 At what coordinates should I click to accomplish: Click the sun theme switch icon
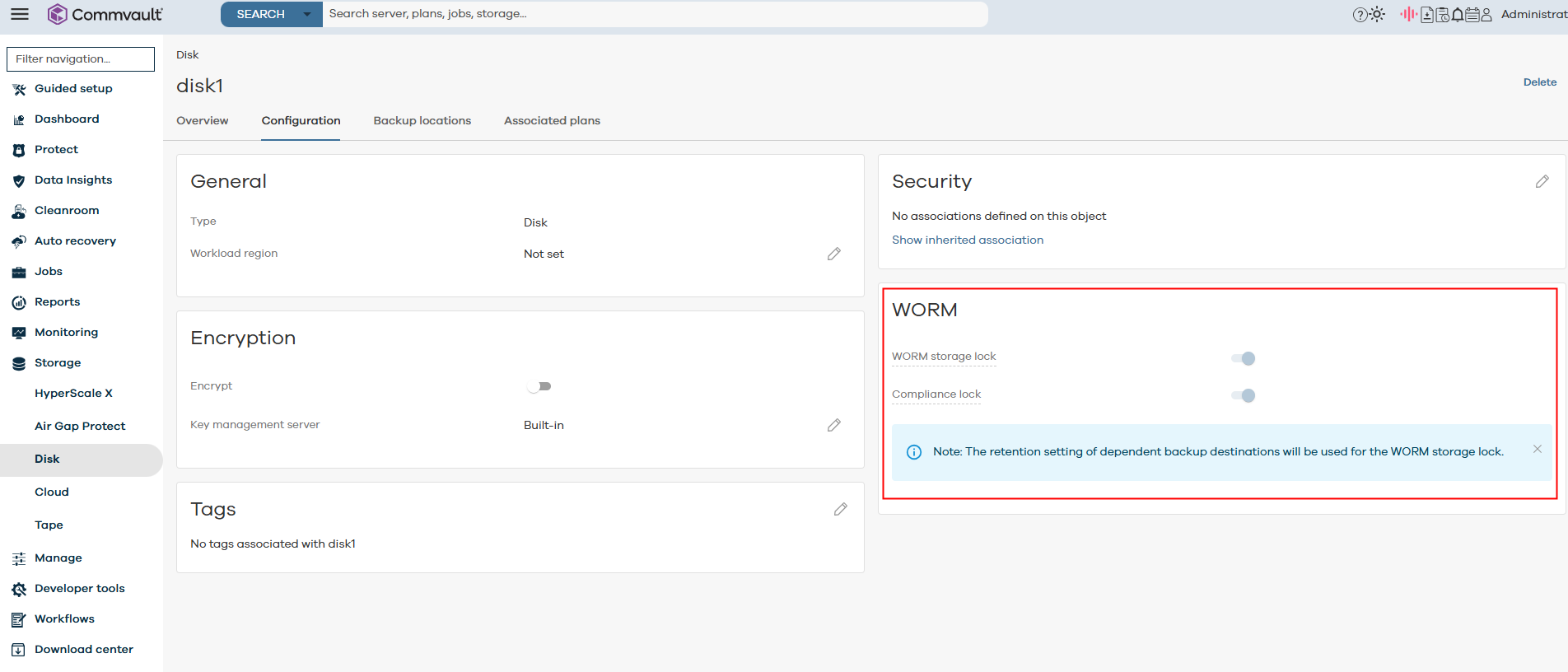click(x=1377, y=15)
